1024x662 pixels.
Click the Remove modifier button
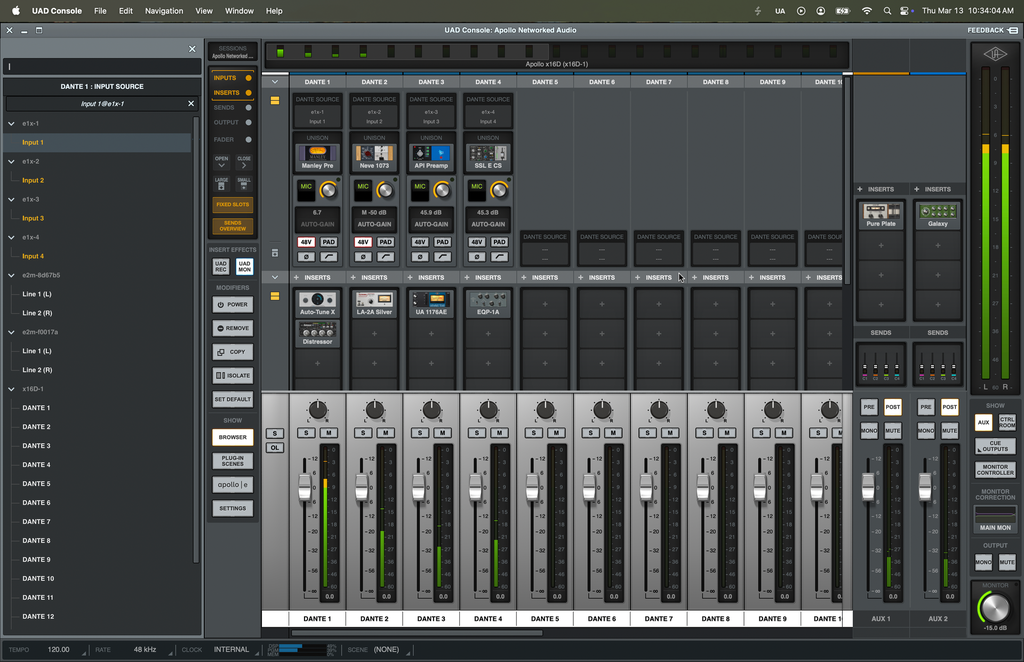point(232,328)
